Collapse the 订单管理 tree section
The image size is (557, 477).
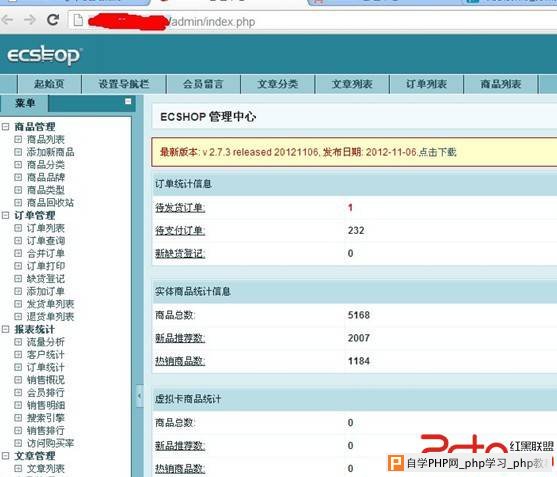click(5, 215)
